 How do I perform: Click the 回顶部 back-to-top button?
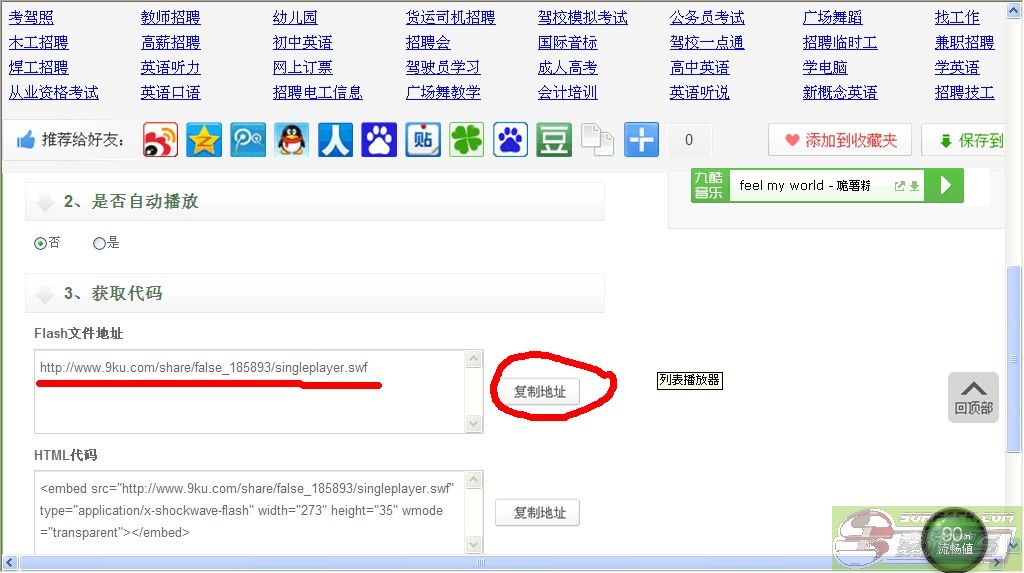pyautogui.click(x=973, y=397)
